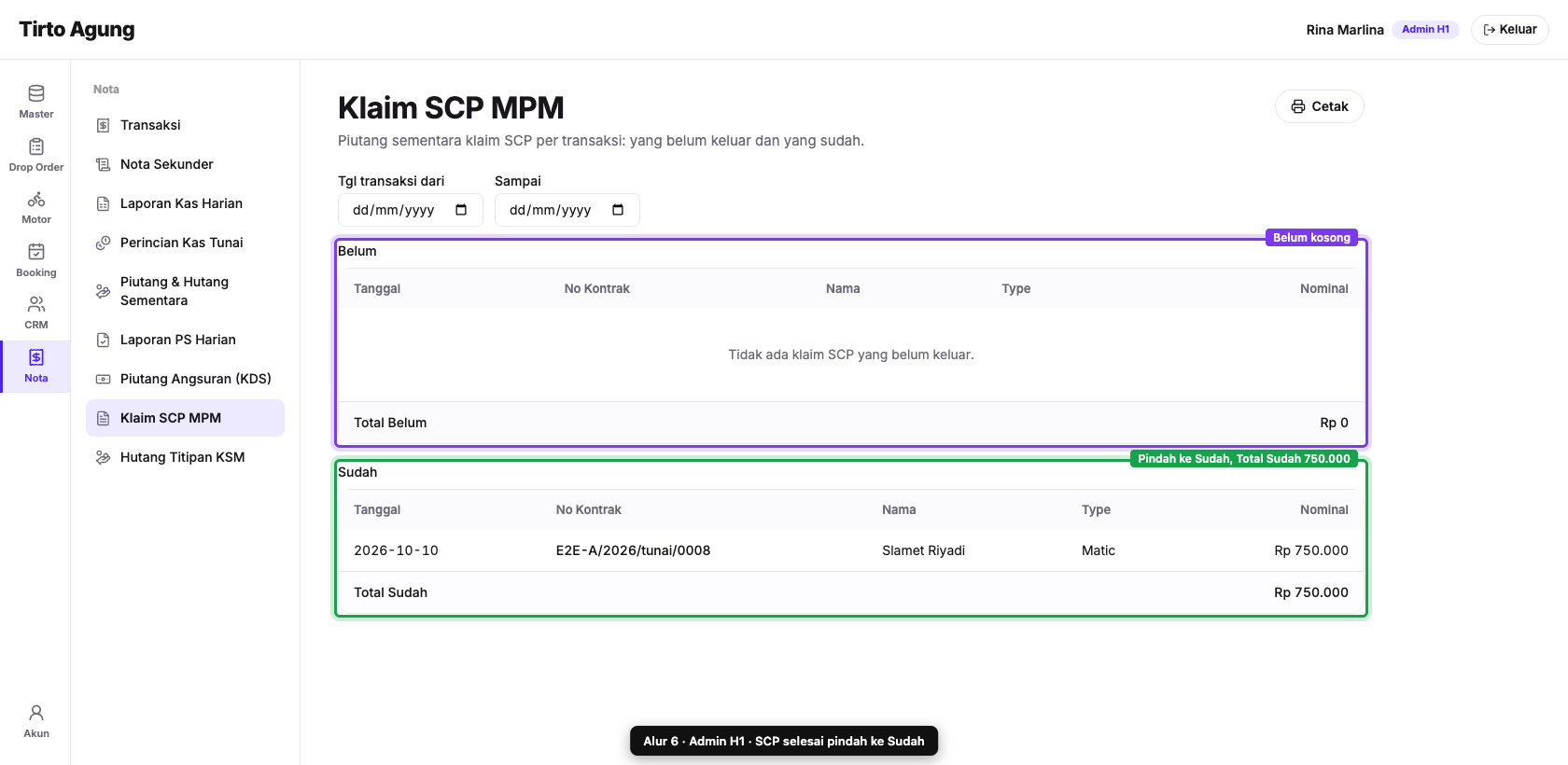This screenshot has width=1568, height=765.
Task: Click the Cetak print button
Action: [x=1320, y=106]
